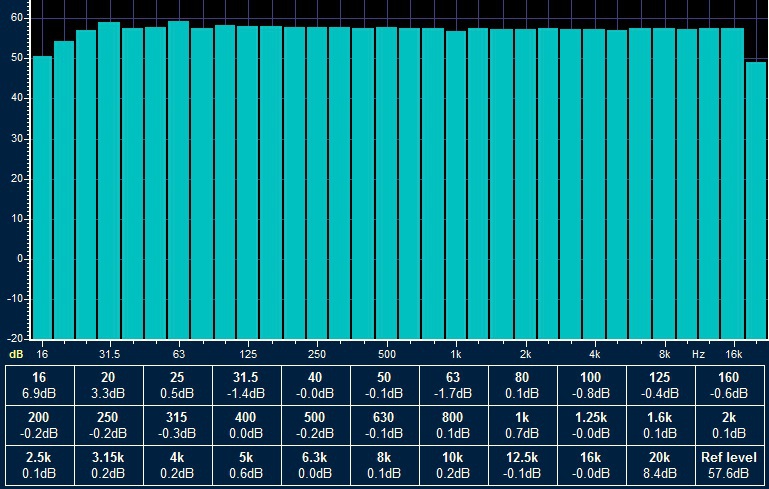The height and width of the screenshot is (489, 769).
Task: Select the 160 Hz band cell
Action: (x=729, y=385)
